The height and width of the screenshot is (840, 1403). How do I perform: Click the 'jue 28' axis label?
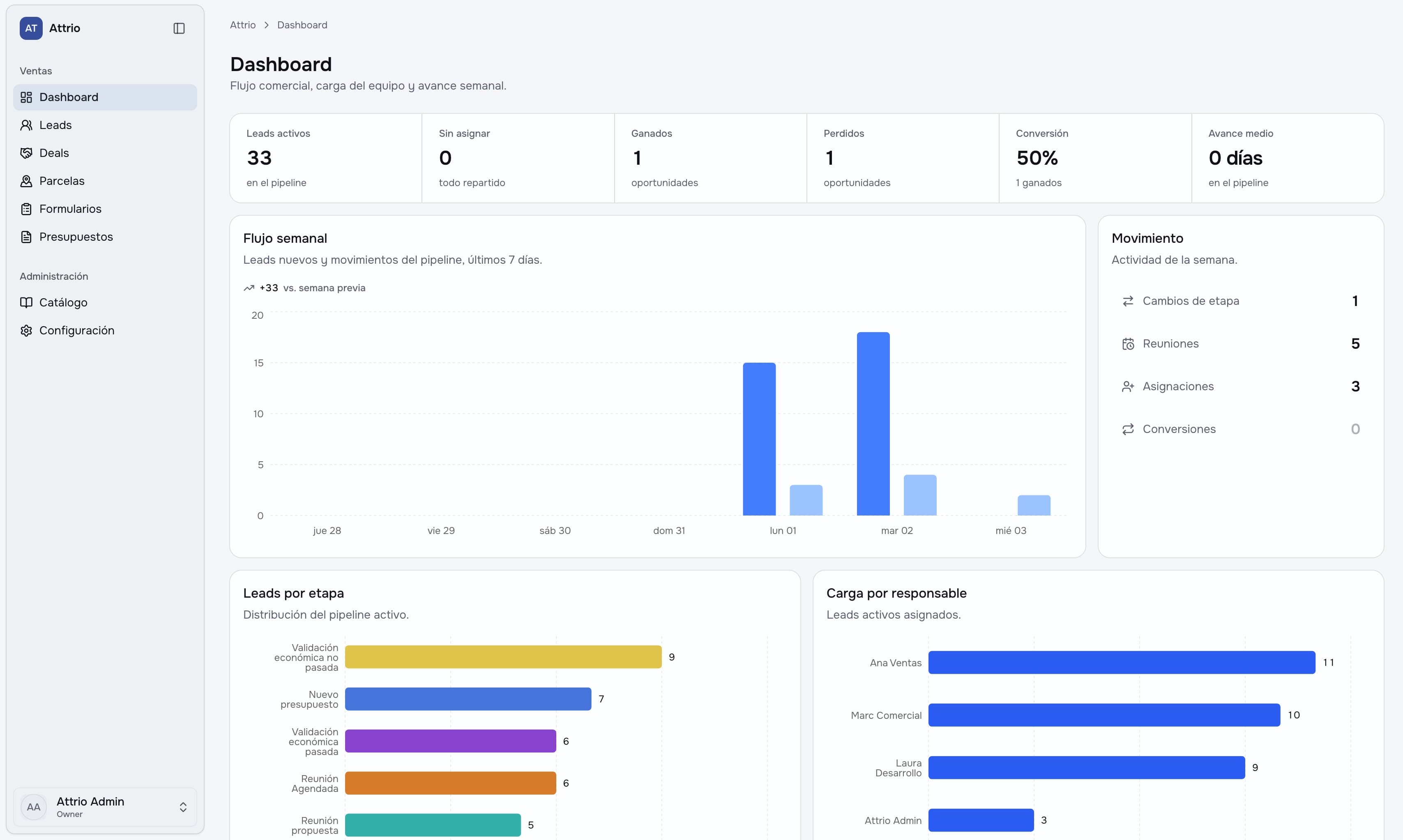[x=327, y=531]
